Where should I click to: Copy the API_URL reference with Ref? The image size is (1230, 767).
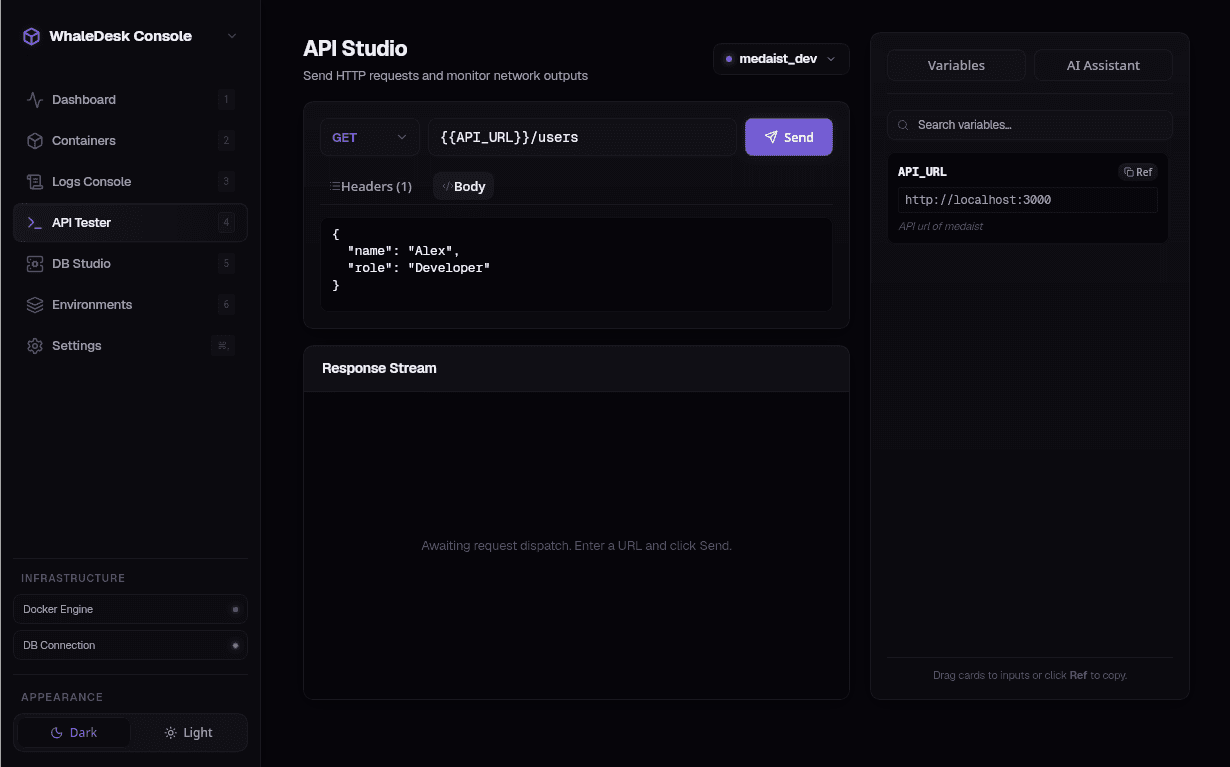1138,172
